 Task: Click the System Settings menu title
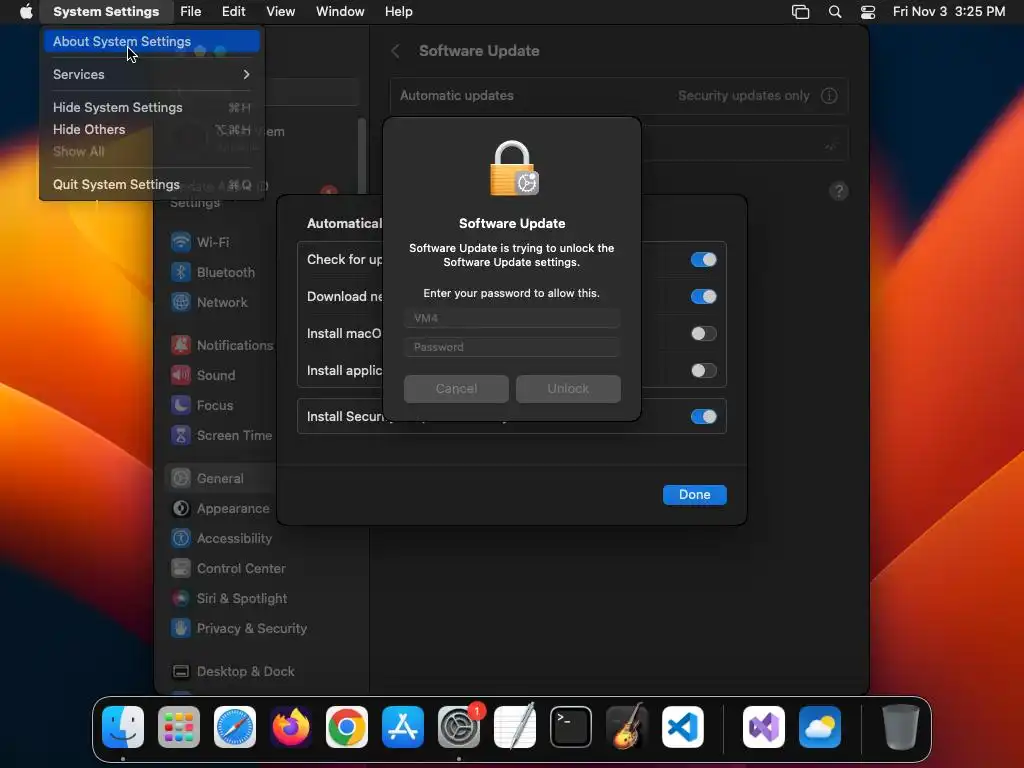pyautogui.click(x=106, y=11)
